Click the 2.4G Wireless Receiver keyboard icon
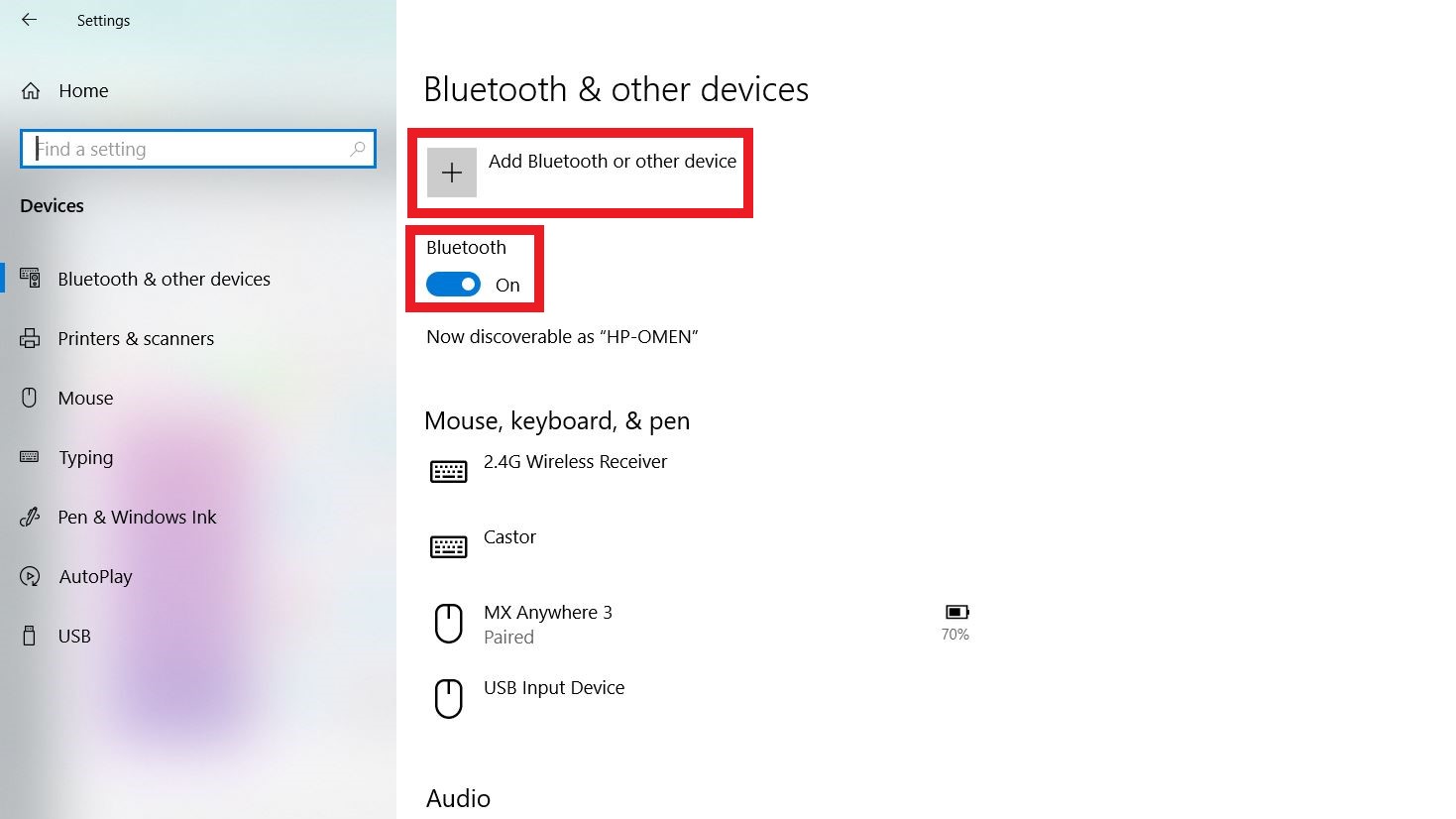The width and height of the screenshot is (1456, 819). click(449, 471)
